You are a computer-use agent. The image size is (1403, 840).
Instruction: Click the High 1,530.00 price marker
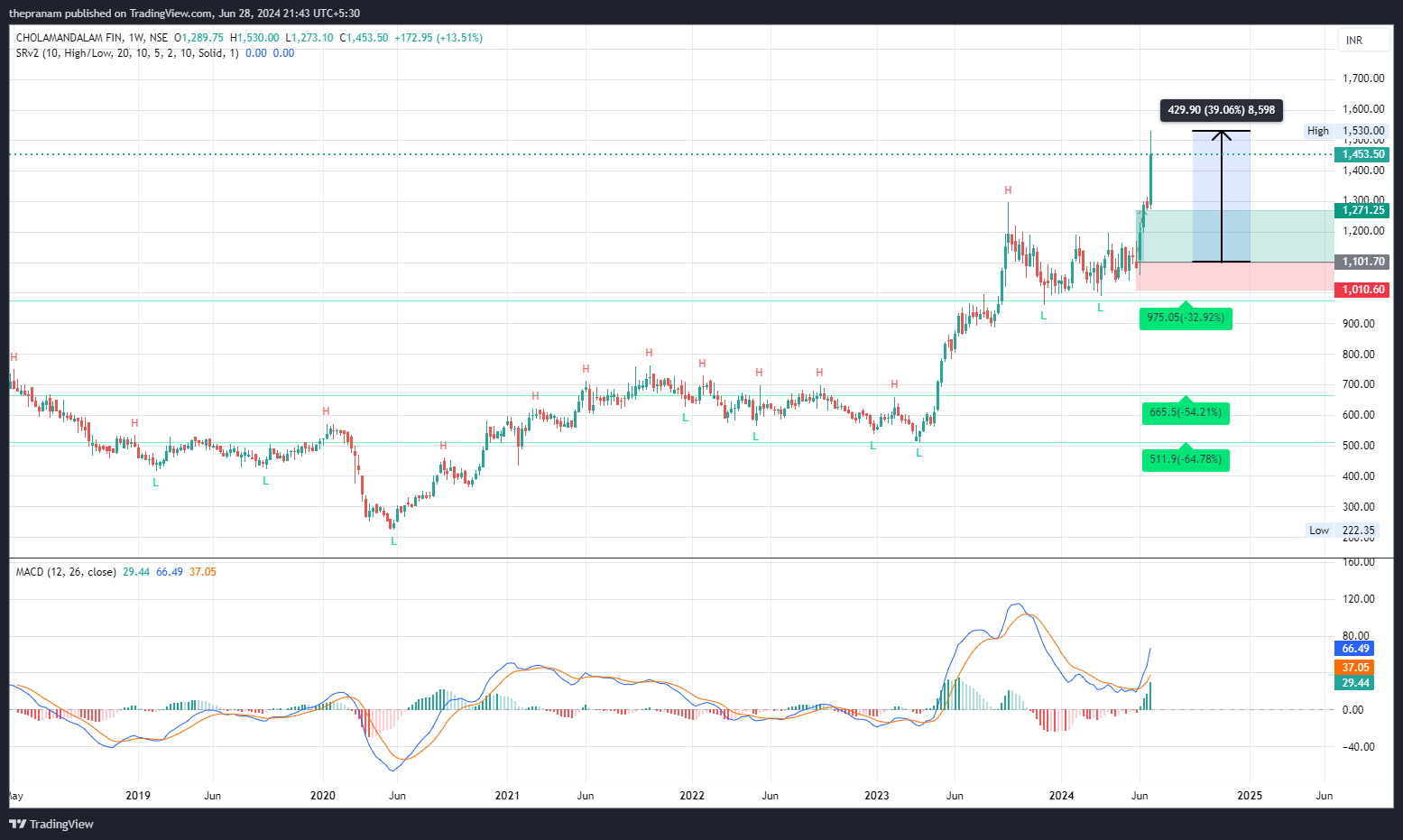coord(1345,131)
